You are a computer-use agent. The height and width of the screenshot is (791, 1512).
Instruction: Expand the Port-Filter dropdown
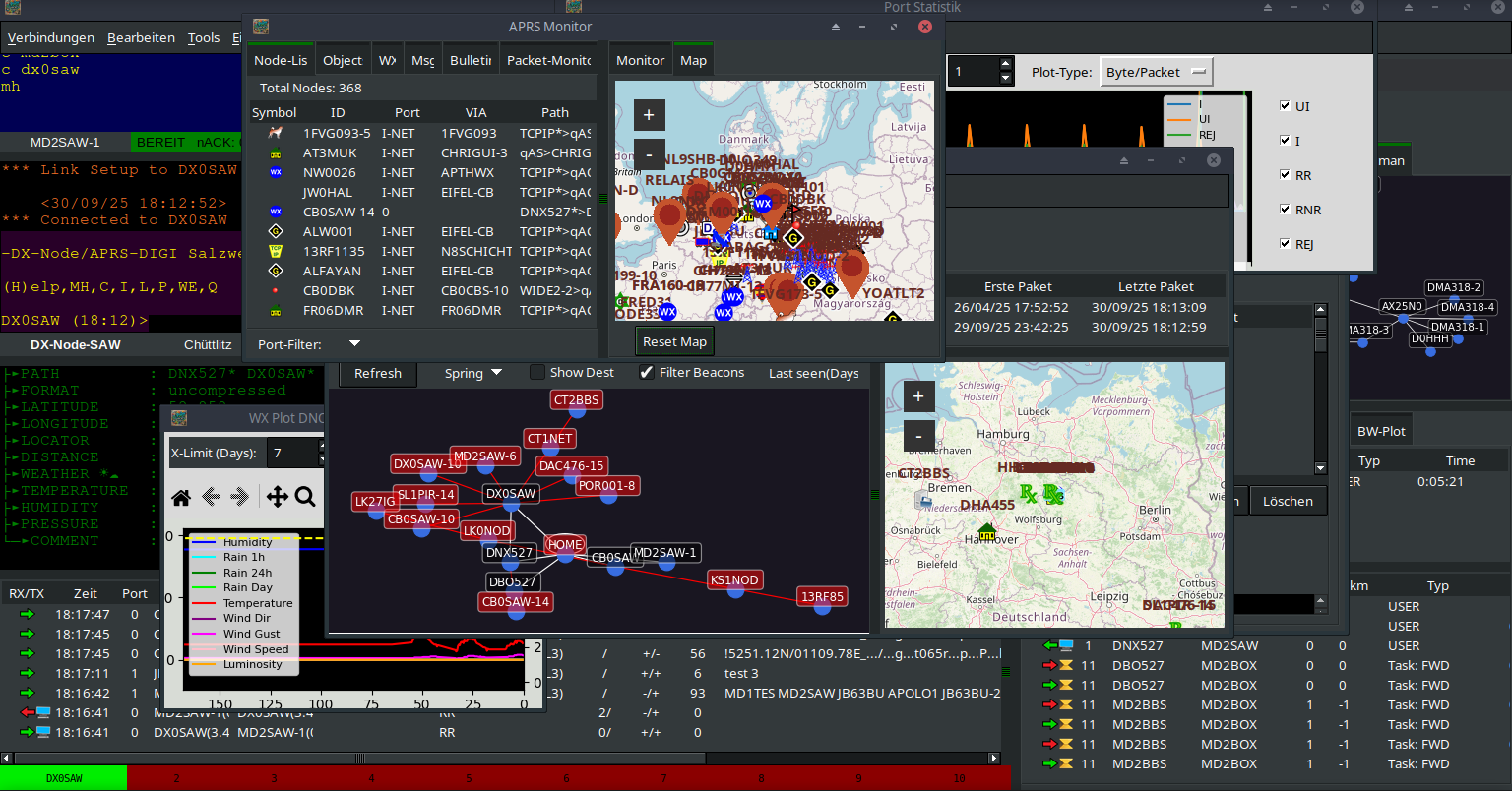pyautogui.click(x=354, y=344)
